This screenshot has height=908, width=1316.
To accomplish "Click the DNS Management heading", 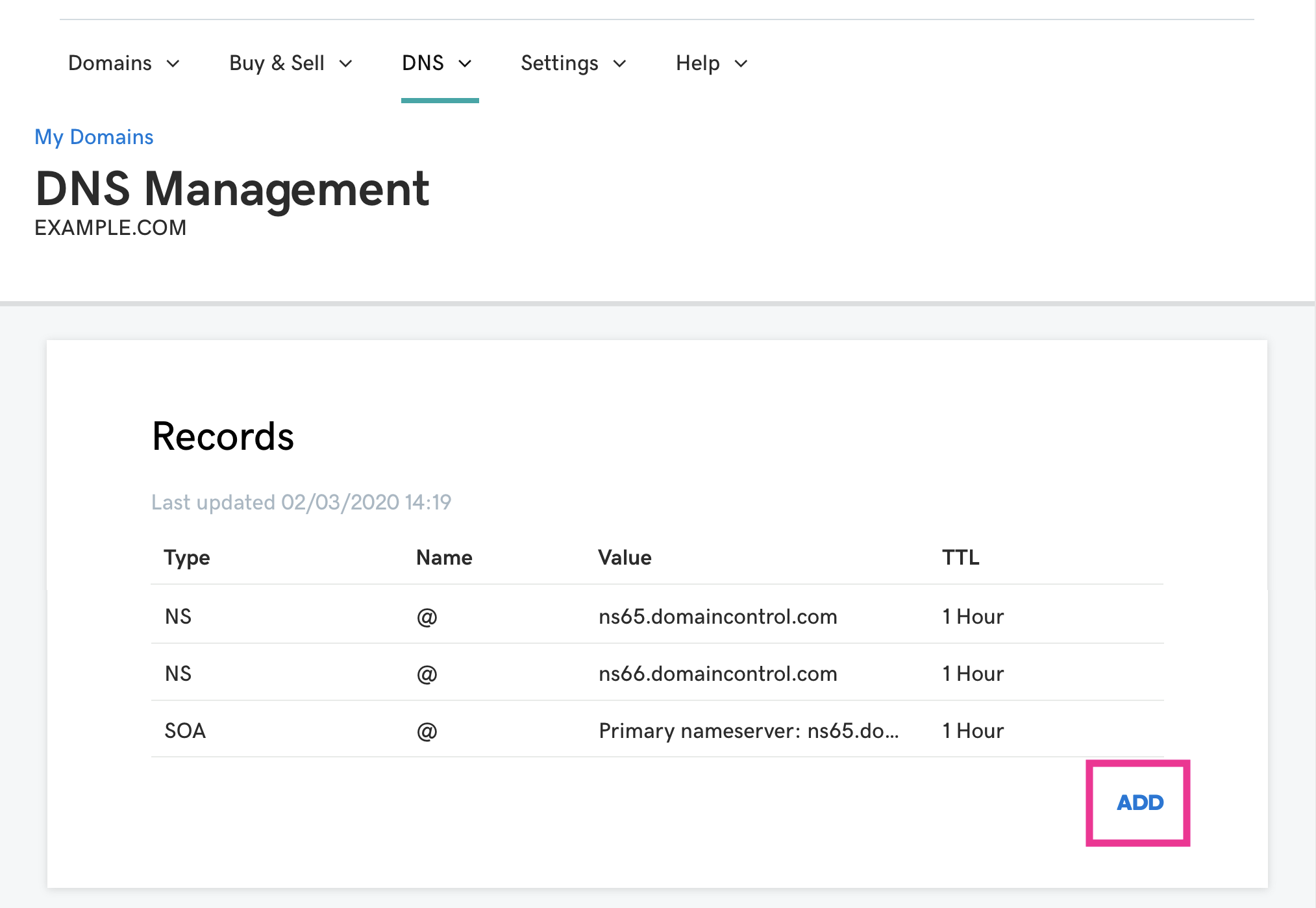I will tap(232, 189).
